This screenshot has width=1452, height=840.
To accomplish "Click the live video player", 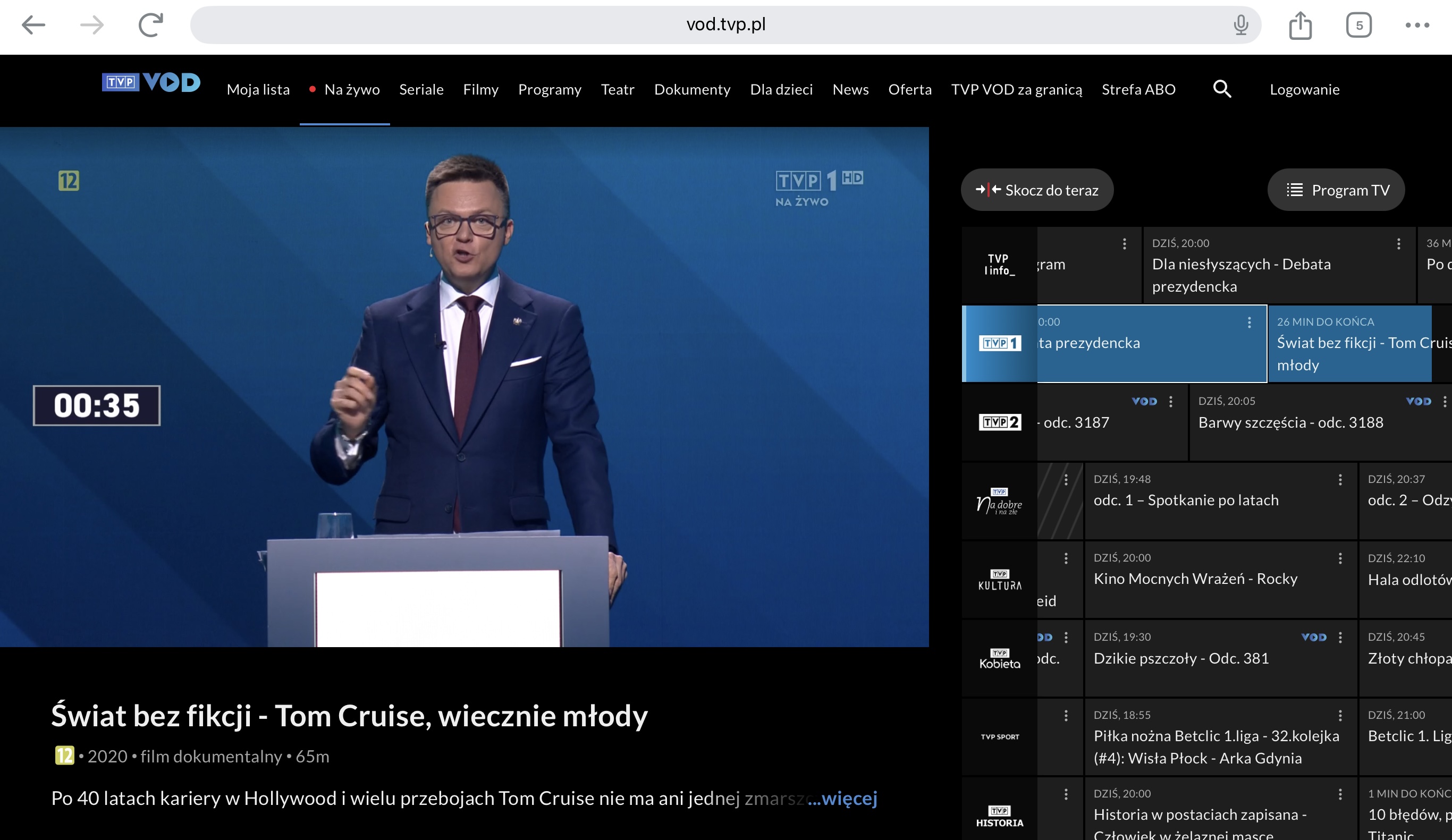I will coord(465,387).
